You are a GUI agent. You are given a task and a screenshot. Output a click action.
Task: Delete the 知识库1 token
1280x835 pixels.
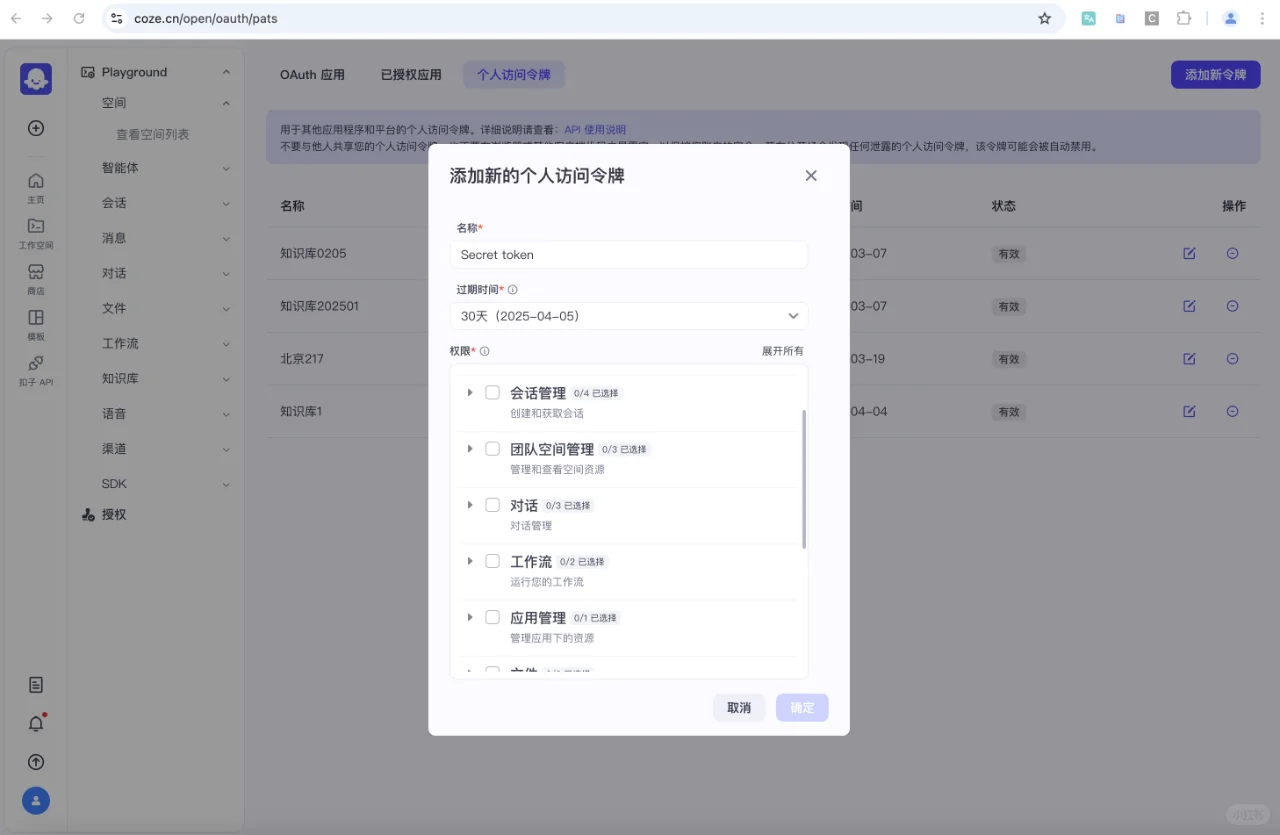(x=1232, y=411)
